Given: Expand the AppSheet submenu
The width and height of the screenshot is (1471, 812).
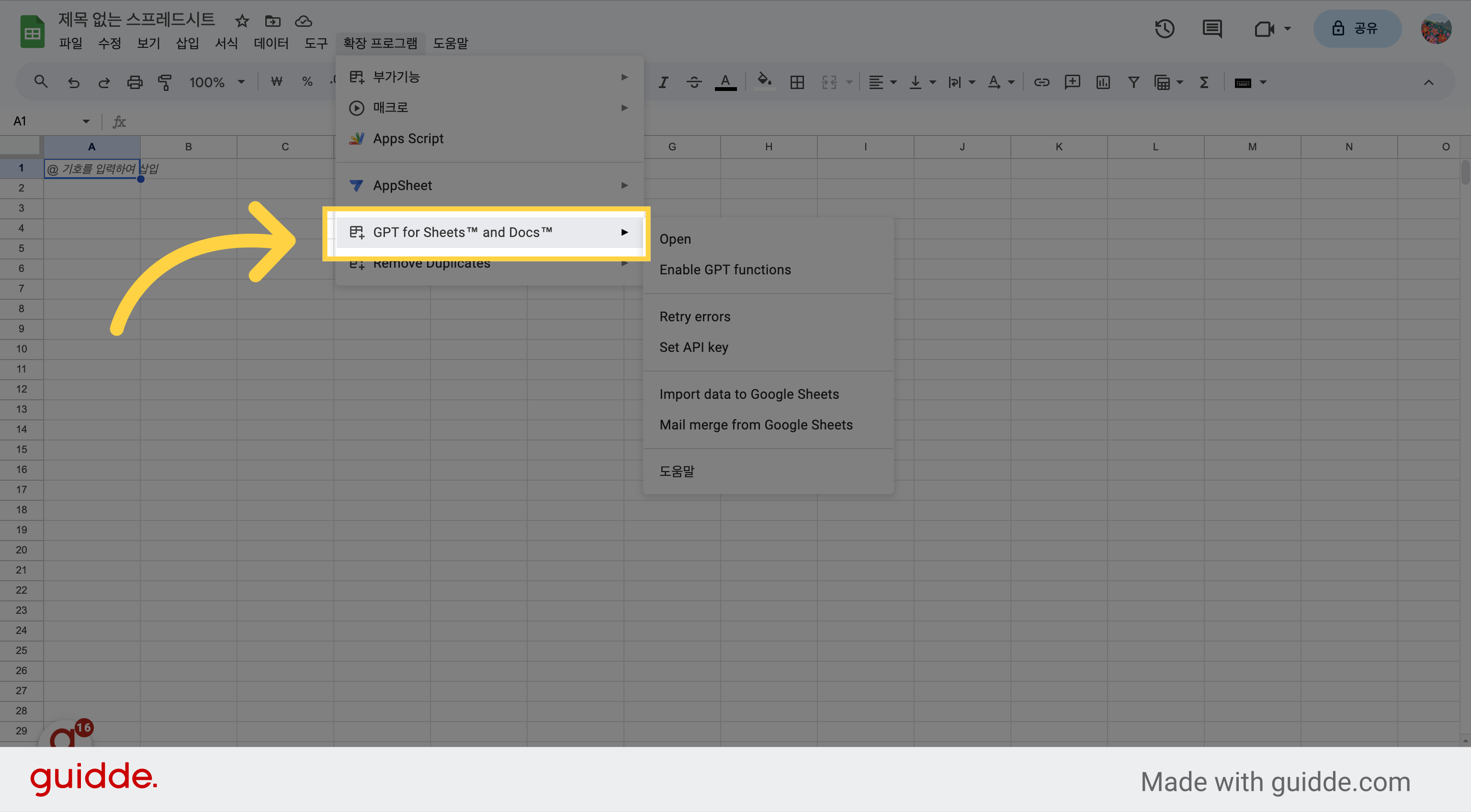Looking at the screenshot, I should [x=489, y=186].
